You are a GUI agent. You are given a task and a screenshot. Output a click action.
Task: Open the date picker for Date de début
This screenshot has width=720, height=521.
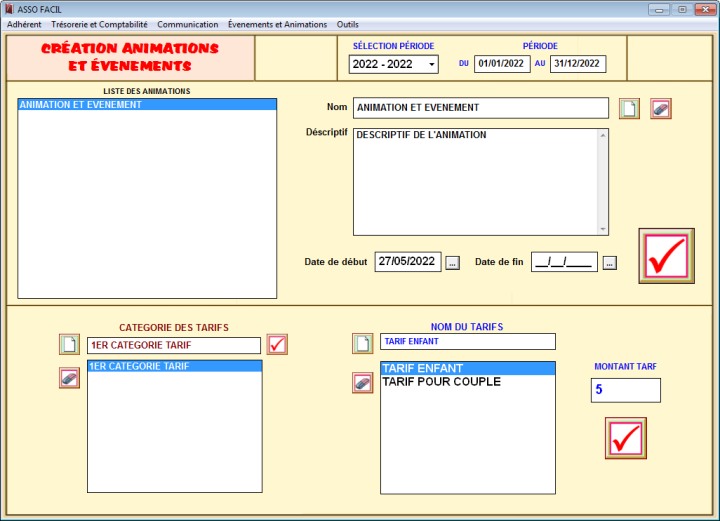point(452,263)
